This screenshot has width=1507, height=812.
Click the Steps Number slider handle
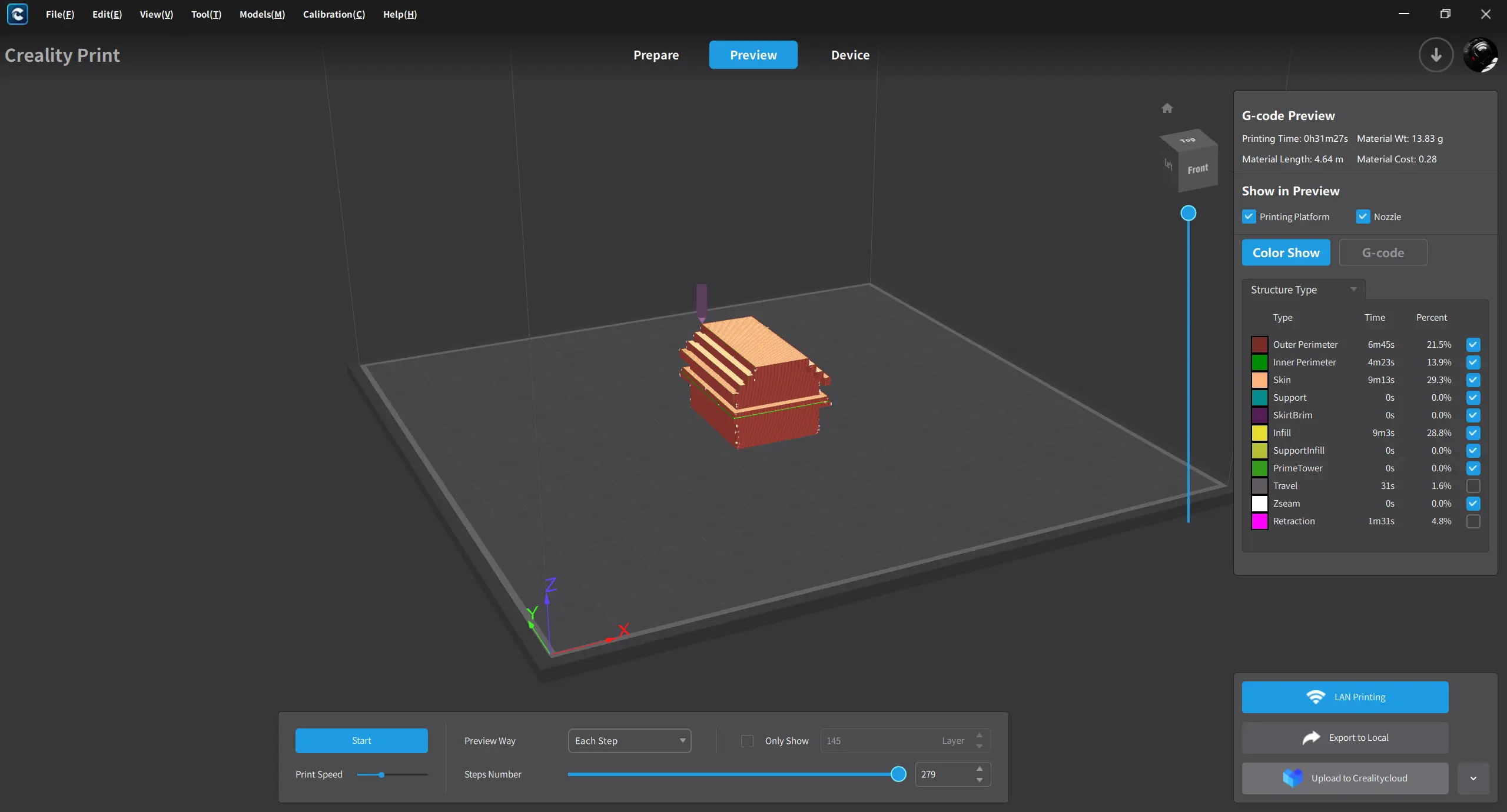point(898,774)
